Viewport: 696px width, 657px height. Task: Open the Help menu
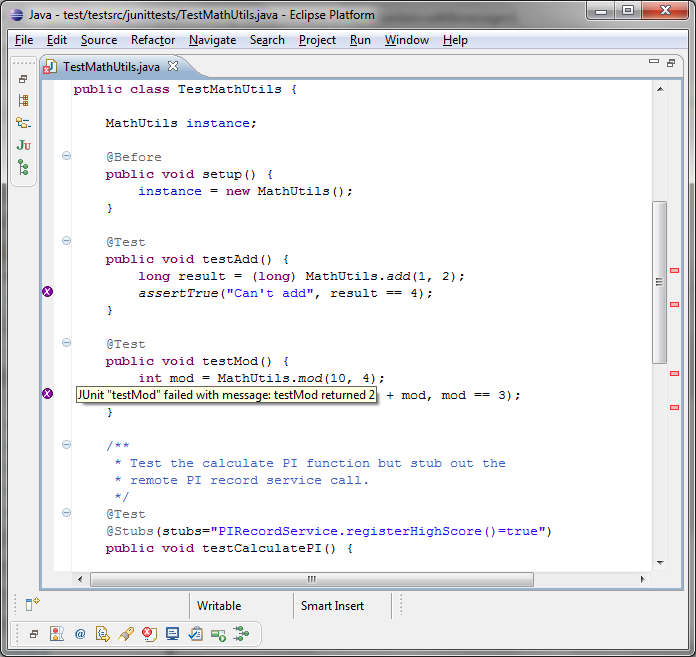click(455, 40)
